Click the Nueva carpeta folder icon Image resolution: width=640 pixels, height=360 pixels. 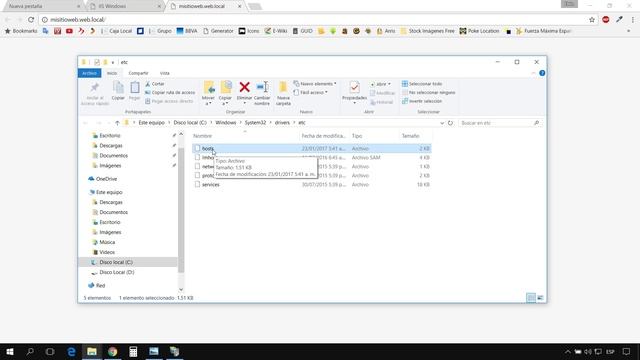click(x=283, y=87)
